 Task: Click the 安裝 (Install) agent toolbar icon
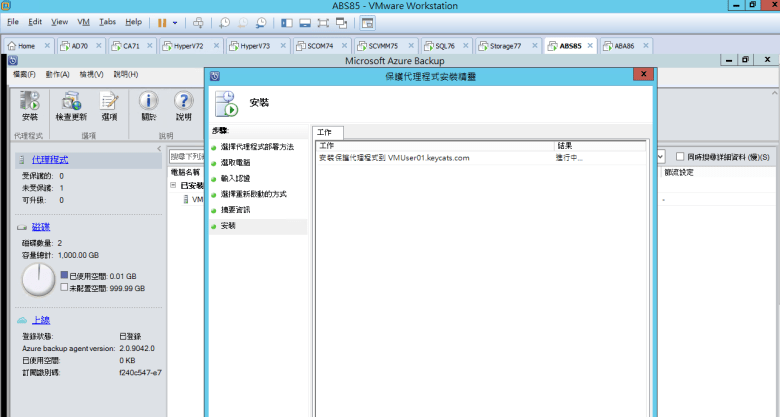tap(29, 104)
